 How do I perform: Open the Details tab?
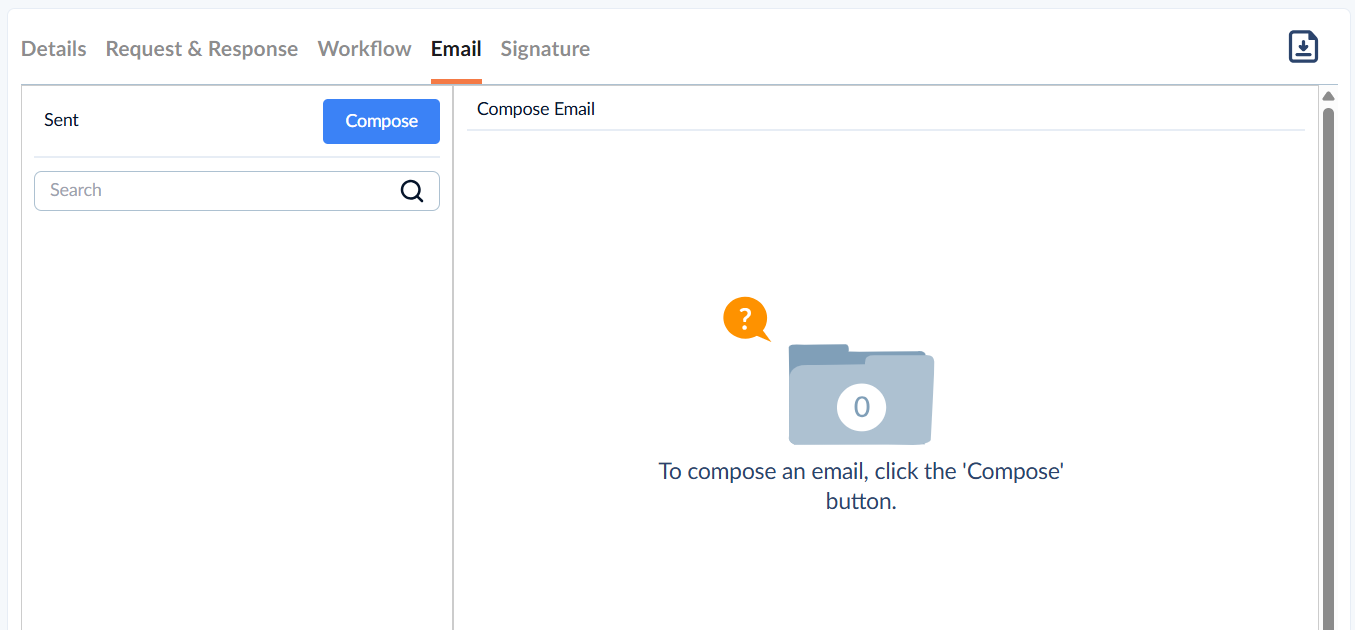pos(54,49)
